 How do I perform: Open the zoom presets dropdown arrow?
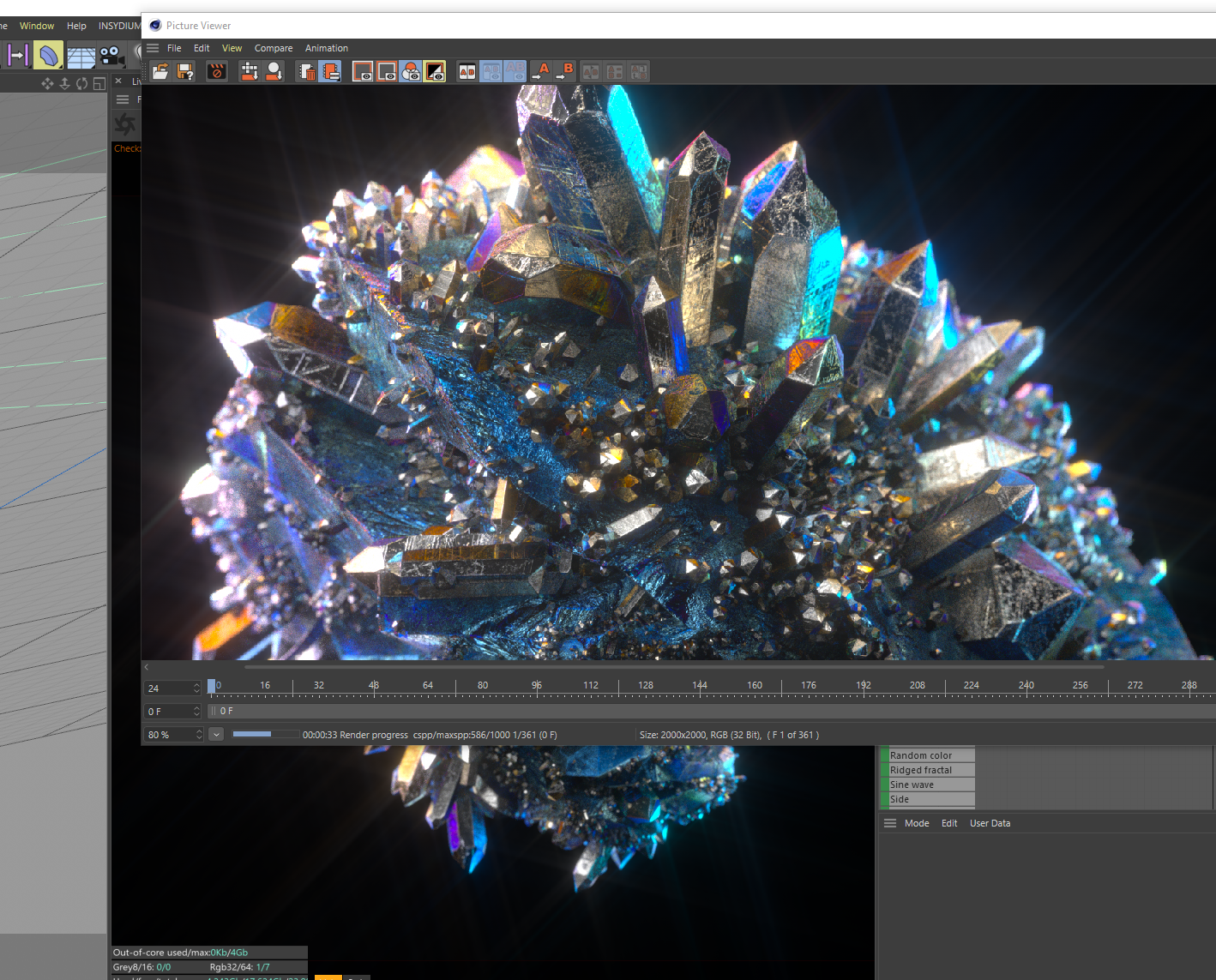coord(216,735)
